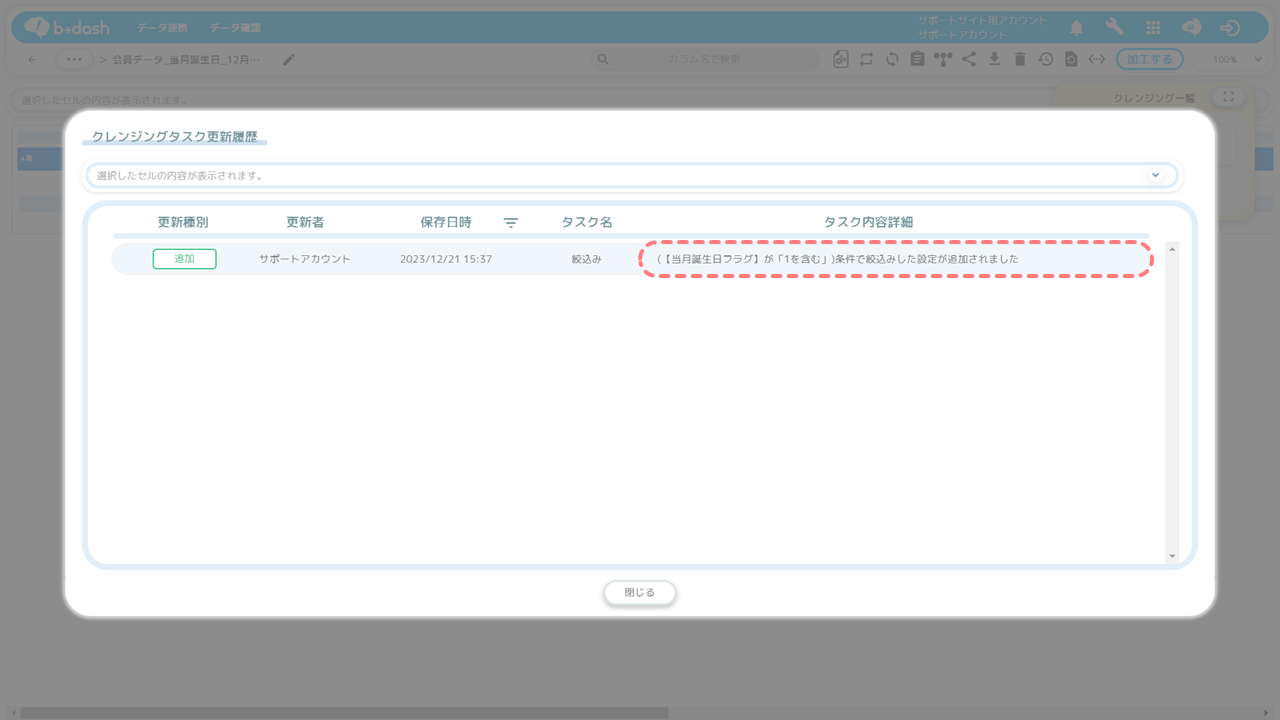Click the download toolbar icon
Viewport: 1280px width, 720px height.
point(994,59)
